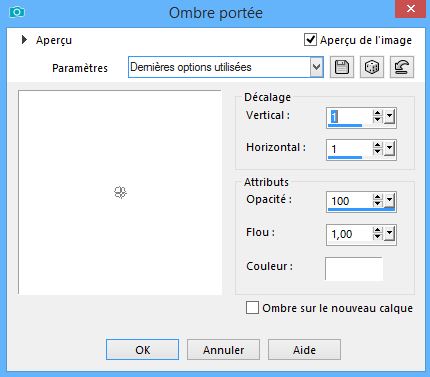Expand the Aperçu disclosure triangle
430x377 pixels.
coord(24,40)
